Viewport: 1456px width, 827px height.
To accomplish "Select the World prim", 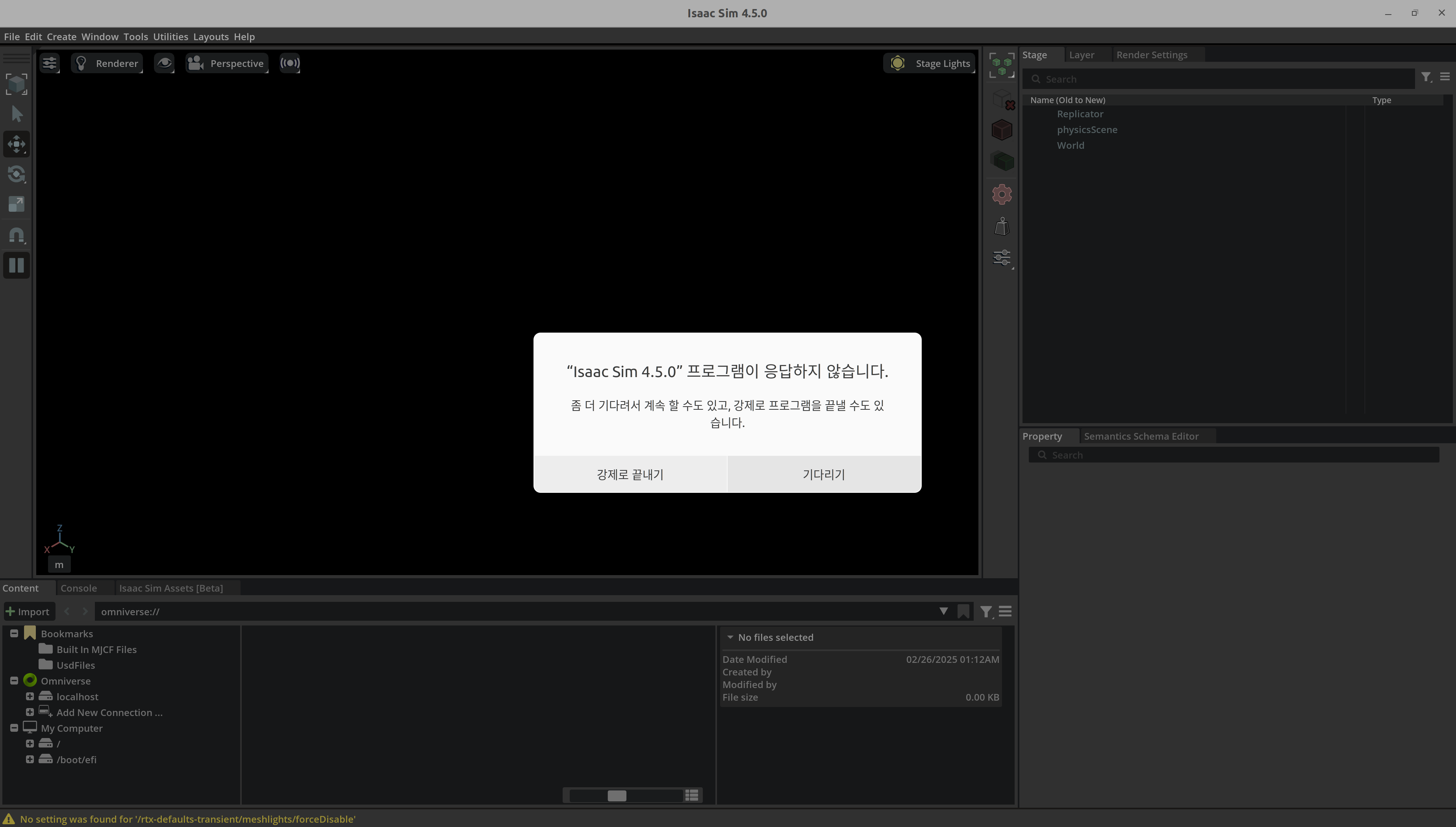I will (x=1070, y=145).
